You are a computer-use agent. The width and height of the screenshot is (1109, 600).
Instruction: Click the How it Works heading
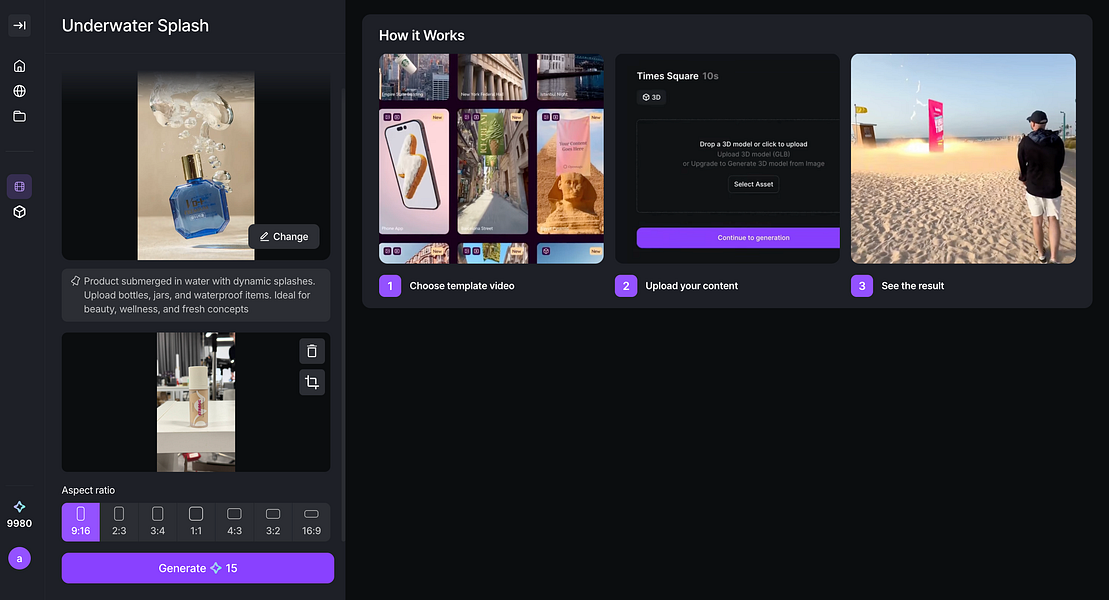coord(422,35)
